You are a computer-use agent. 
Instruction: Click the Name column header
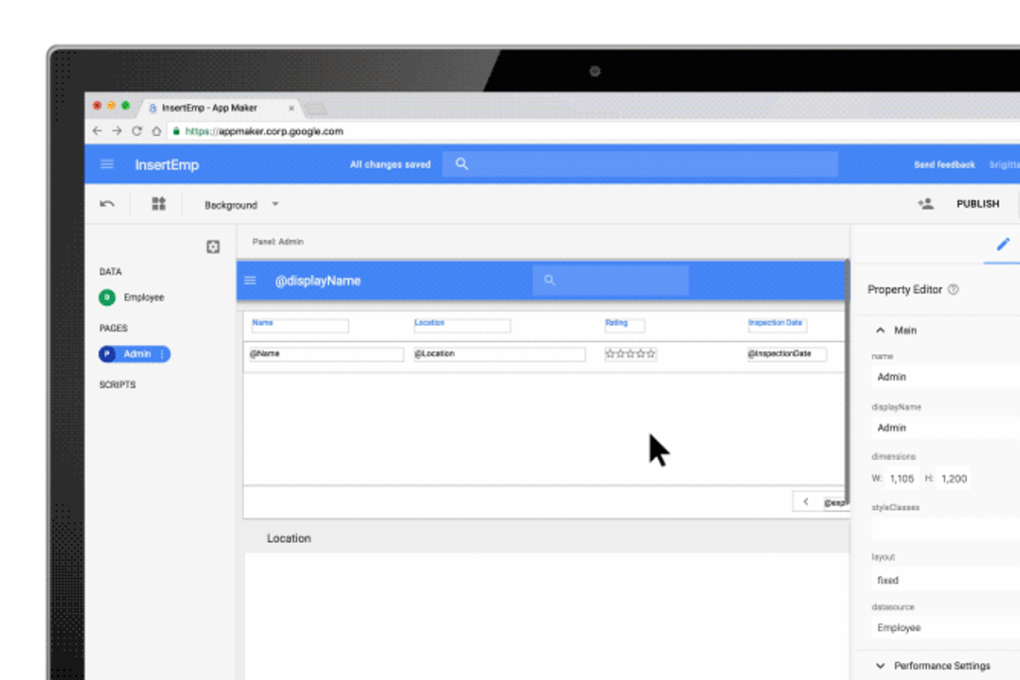(x=300, y=325)
